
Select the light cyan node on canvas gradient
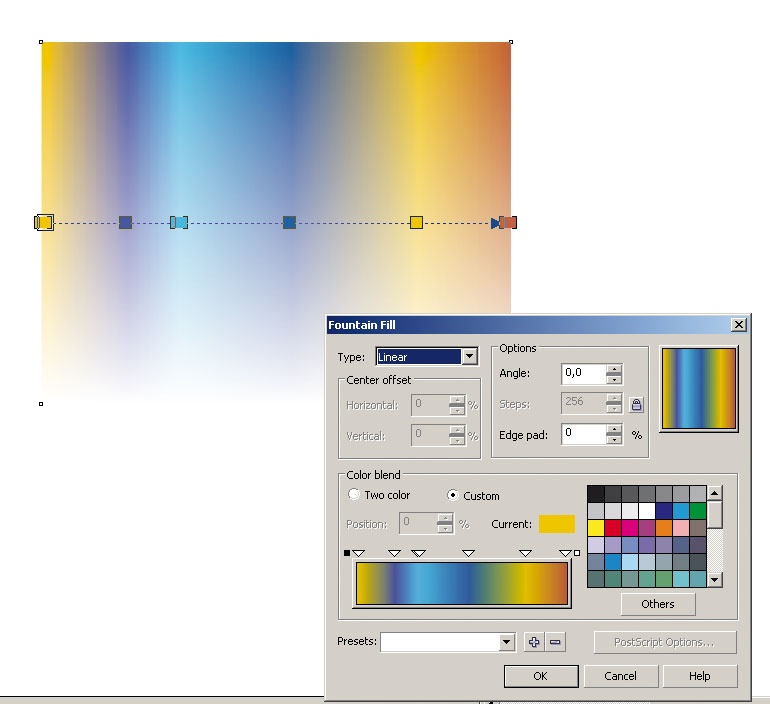coord(181,222)
